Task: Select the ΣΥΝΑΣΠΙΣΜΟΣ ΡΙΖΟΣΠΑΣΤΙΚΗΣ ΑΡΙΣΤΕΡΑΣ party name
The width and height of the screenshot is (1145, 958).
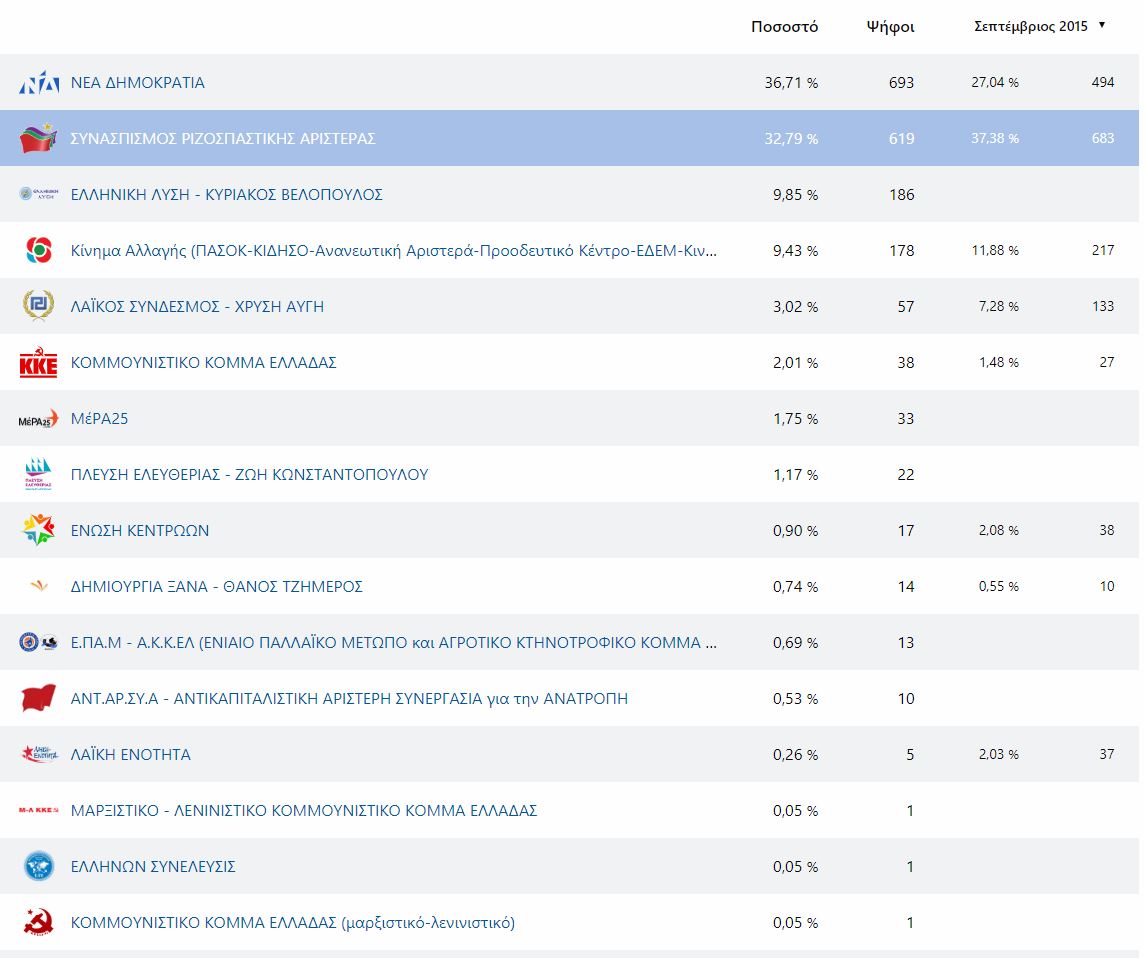Action: click(x=223, y=139)
